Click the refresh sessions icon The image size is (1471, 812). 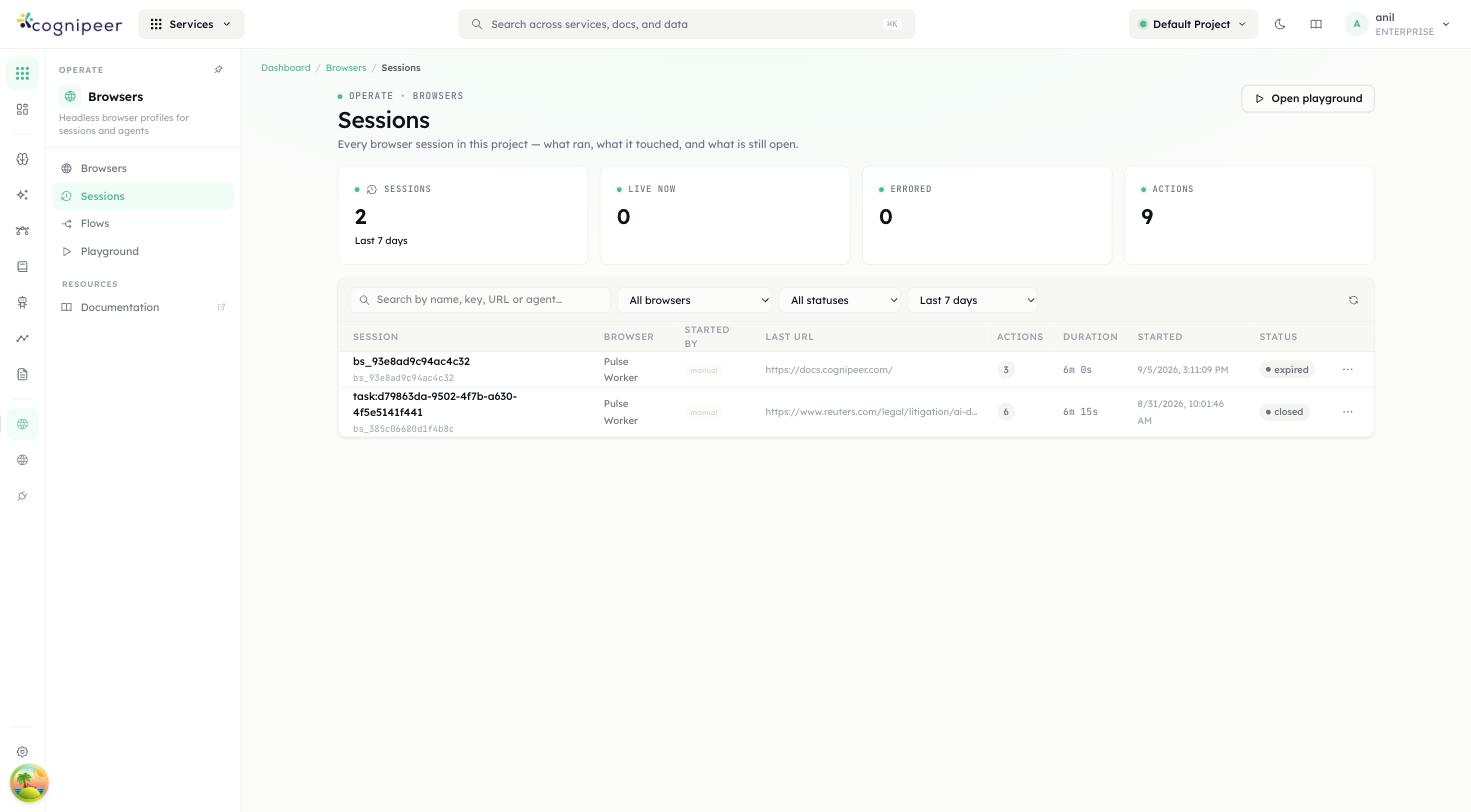[1353, 300]
